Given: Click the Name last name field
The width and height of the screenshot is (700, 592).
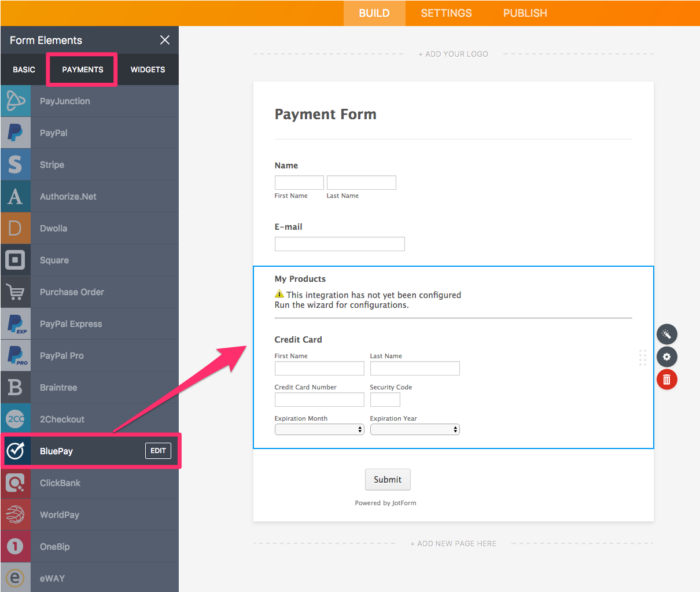Looking at the screenshot, I should [x=361, y=182].
